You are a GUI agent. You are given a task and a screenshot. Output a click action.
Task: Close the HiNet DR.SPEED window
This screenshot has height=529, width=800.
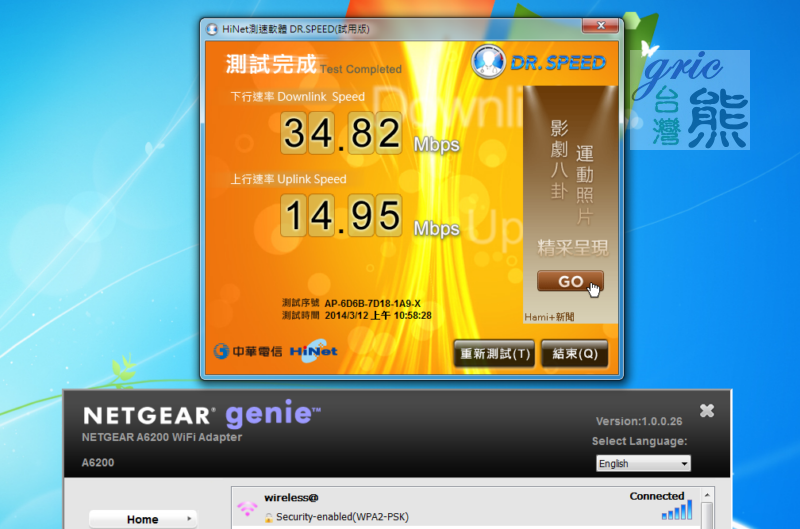pos(601,26)
